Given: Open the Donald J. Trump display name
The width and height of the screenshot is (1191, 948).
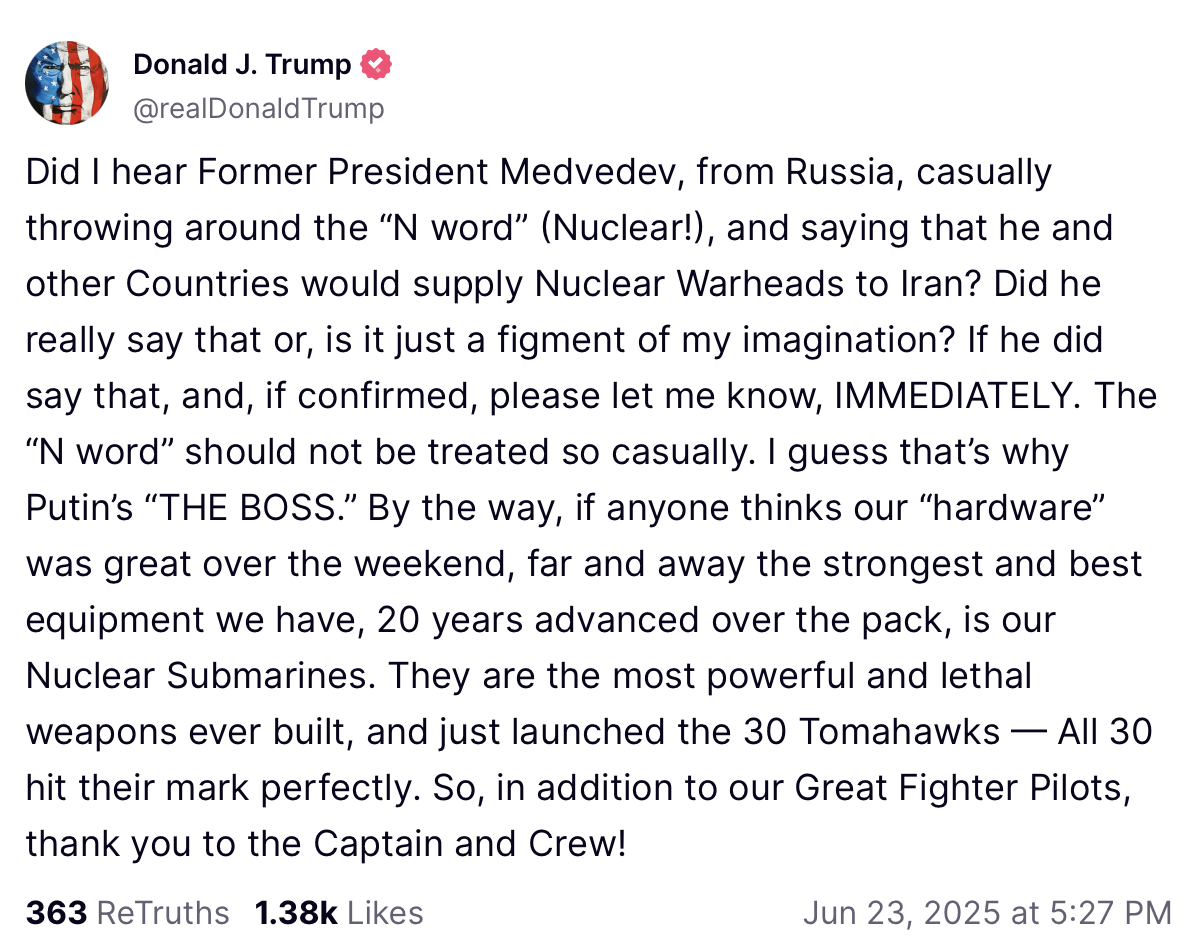Looking at the screenshot, I should pos(242,65).
